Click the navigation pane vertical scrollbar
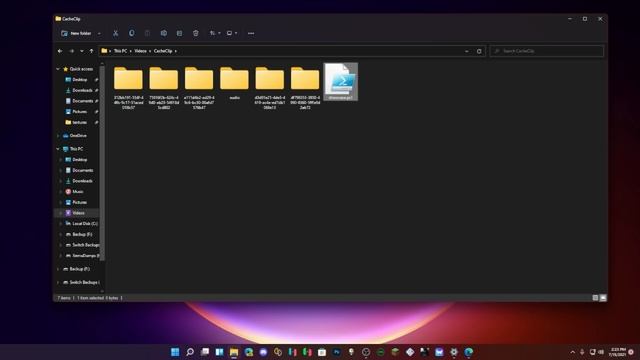The image size is (640, 360). pos(102,163)
